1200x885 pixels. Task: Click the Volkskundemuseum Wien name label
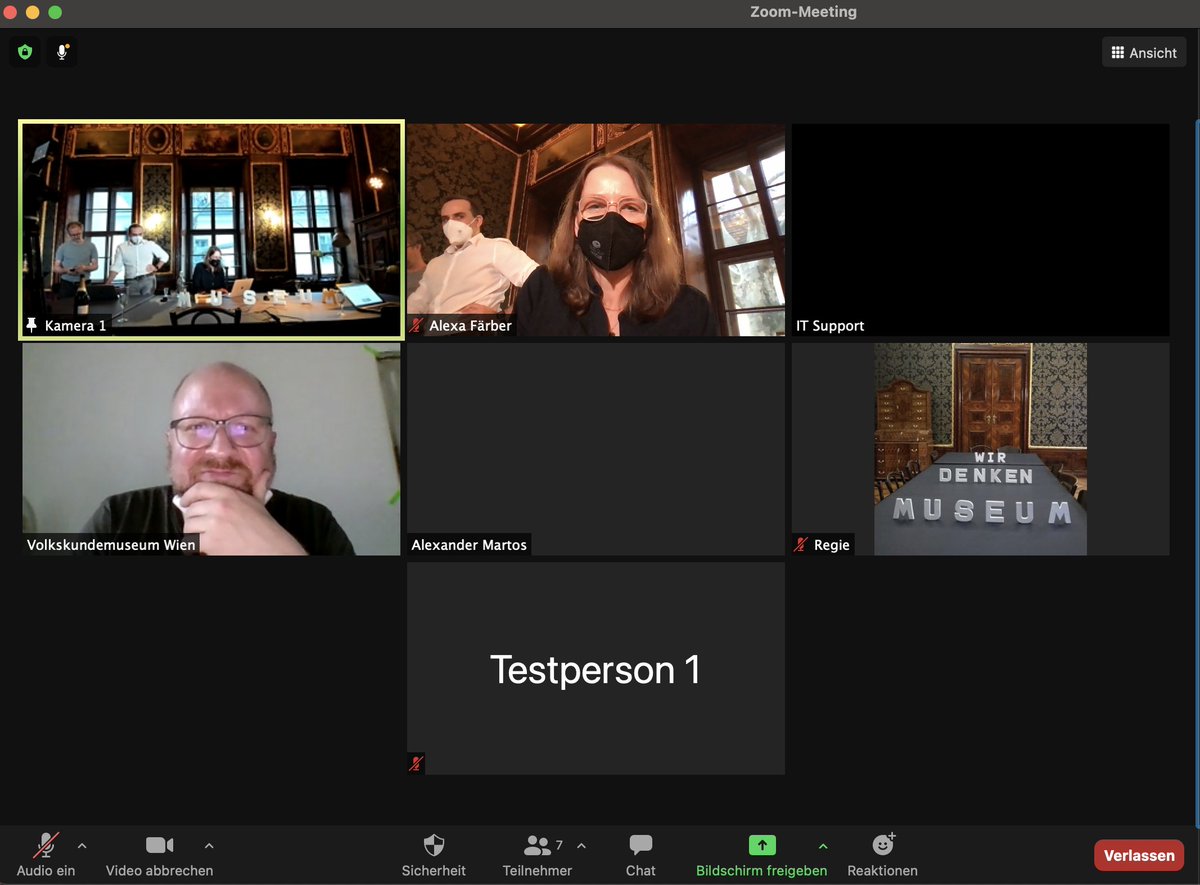point(112,545)
